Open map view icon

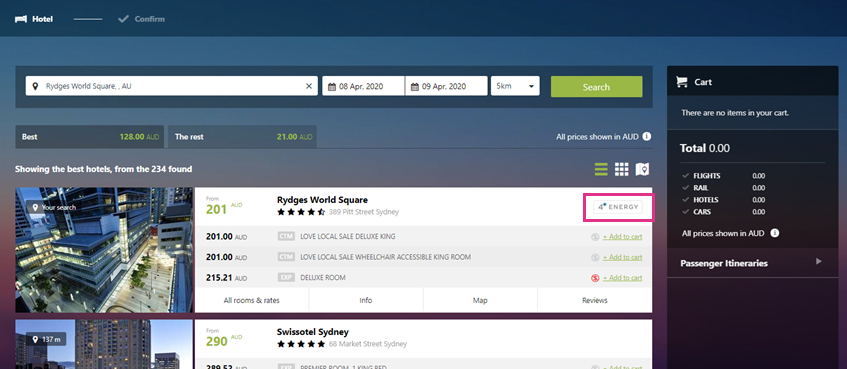click(x=642, y=169)
